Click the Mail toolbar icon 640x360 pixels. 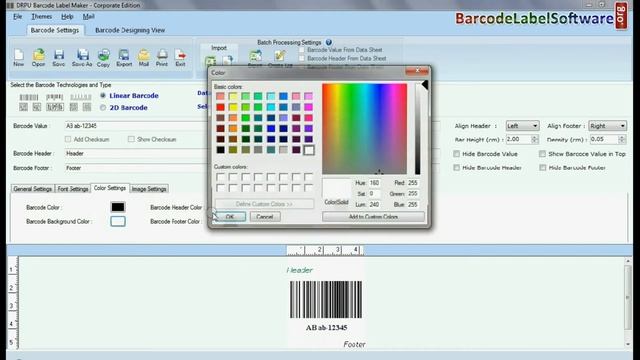[x=144, y=58]
